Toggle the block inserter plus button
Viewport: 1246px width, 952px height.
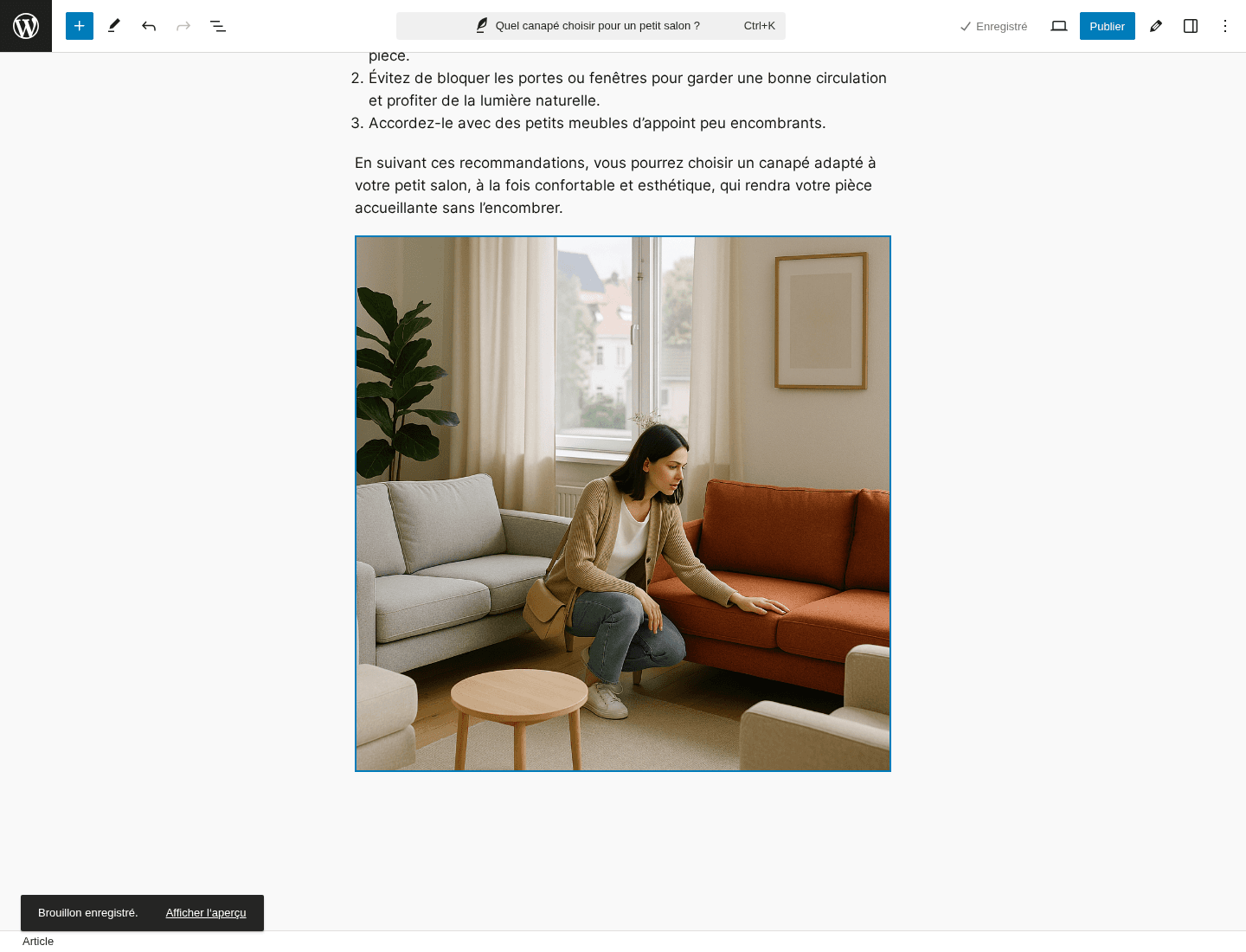80,26
